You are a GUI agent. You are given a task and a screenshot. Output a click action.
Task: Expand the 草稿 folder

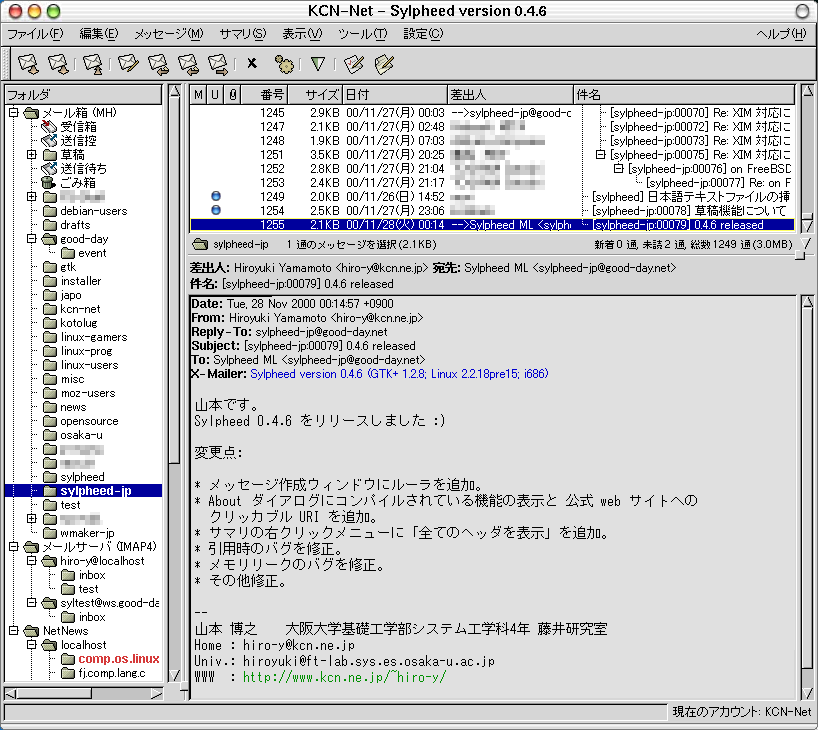32,155
